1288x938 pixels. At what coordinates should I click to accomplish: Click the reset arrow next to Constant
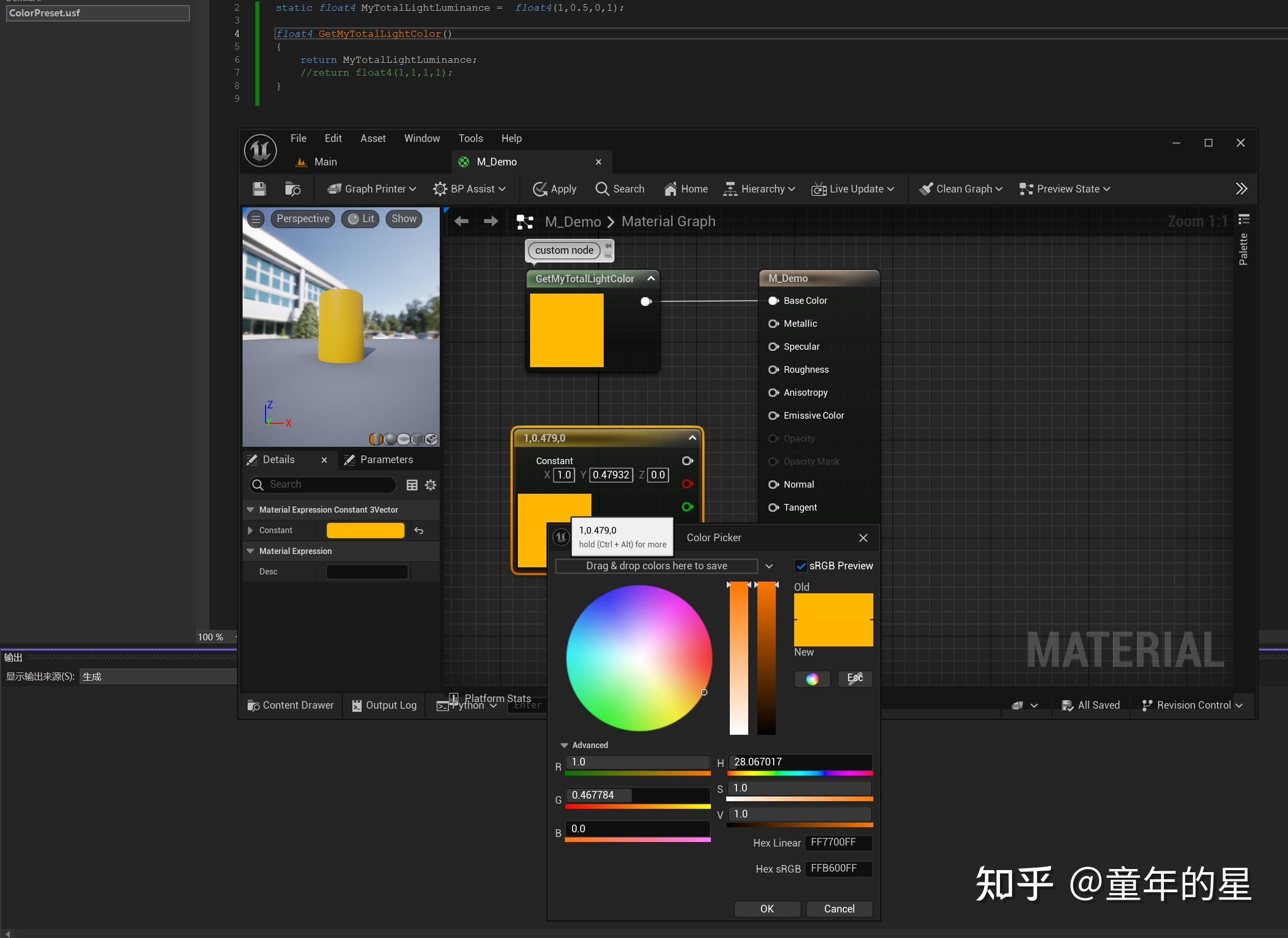click(x=419, y=531)
